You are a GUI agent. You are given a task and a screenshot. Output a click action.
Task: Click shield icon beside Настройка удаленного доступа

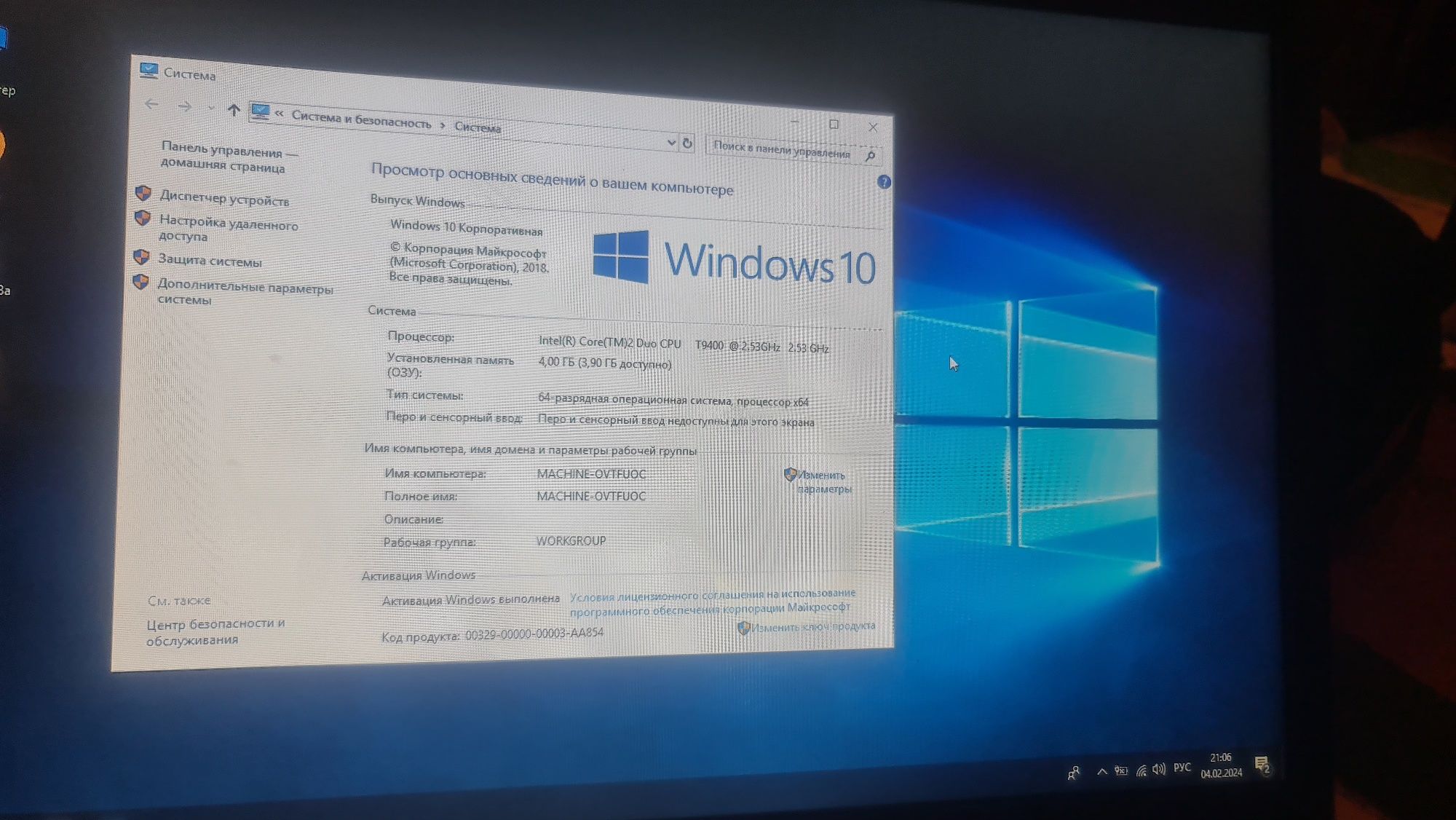tap(143, 218)
